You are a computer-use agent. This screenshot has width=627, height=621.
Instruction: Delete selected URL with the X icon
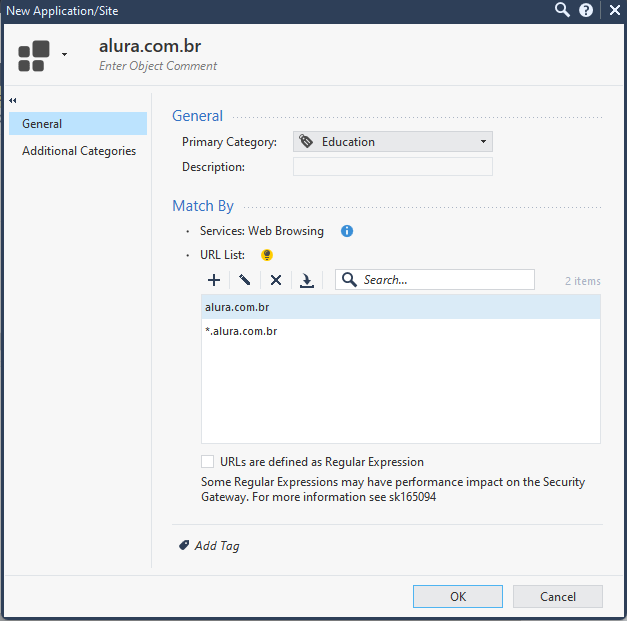276,280
